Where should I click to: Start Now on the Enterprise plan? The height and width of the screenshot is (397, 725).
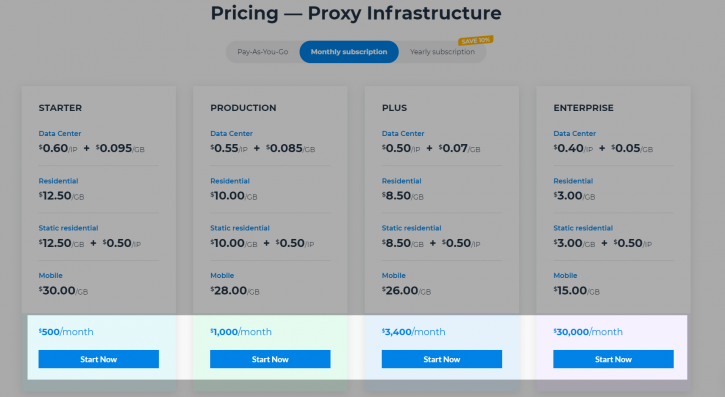tap(613, 359)
